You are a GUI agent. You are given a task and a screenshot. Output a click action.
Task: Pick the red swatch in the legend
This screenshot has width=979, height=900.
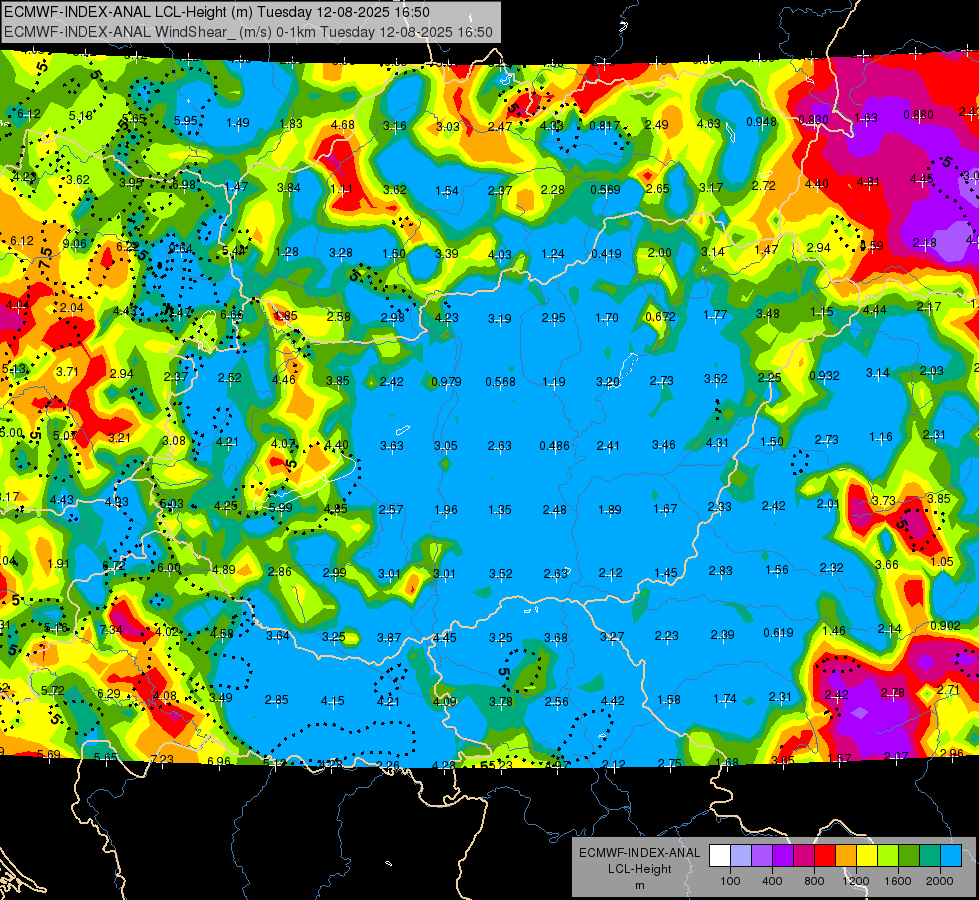[825, 856]
